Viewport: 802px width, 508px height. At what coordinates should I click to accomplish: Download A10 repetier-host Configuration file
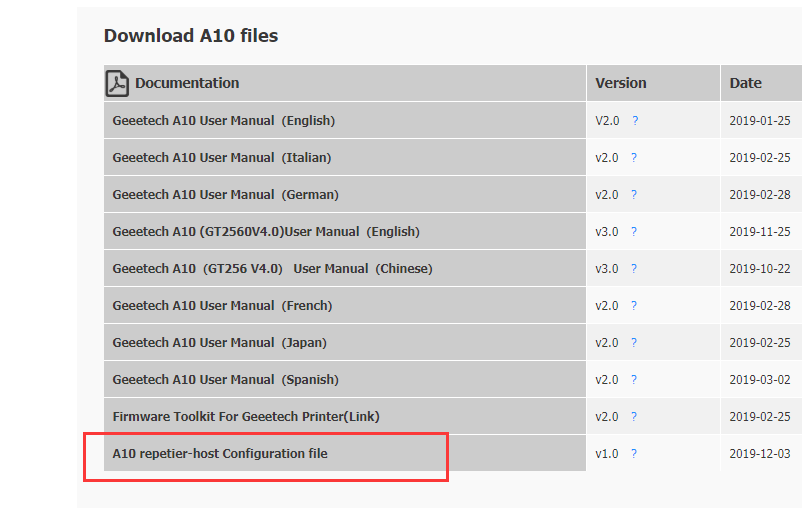[220, 454]
